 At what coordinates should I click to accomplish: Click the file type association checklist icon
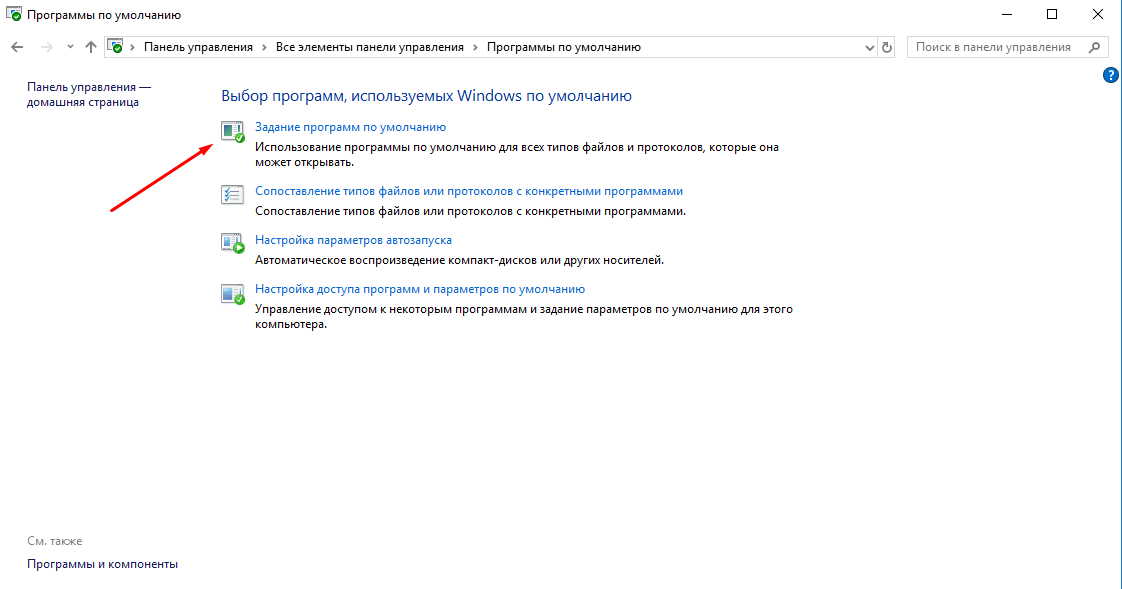point(233,195)
